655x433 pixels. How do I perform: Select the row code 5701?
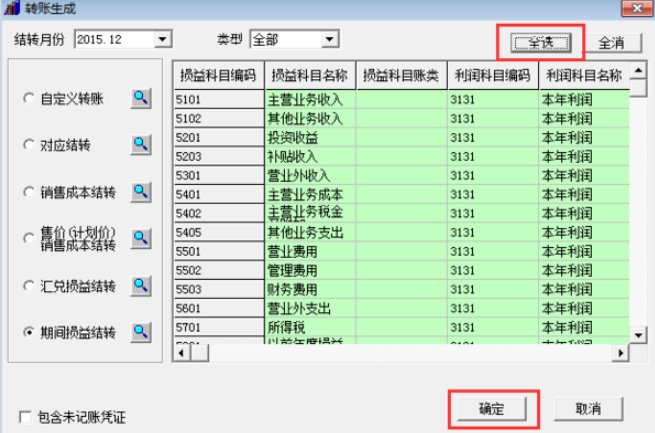(219, 327)
